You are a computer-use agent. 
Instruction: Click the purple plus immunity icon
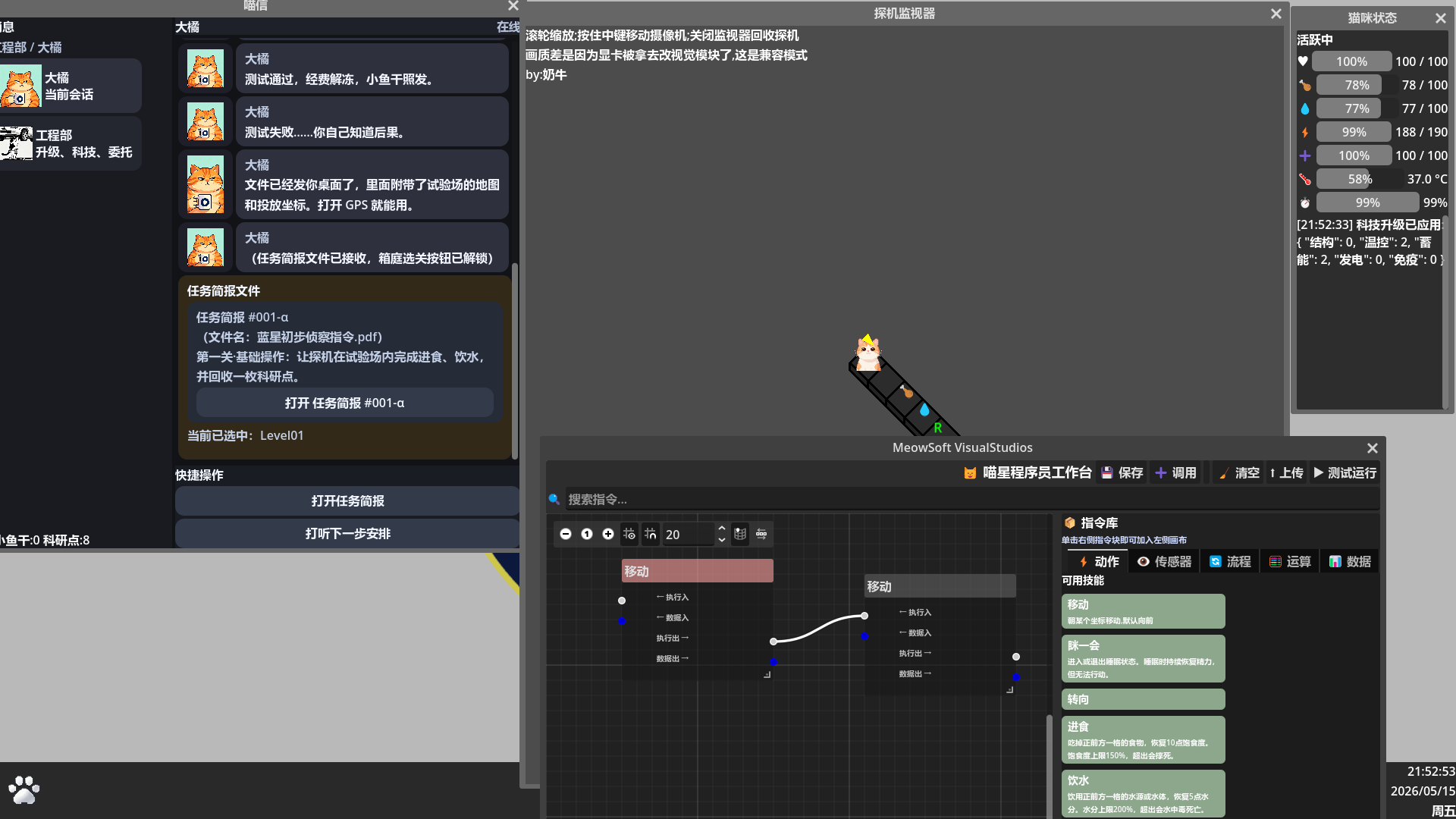(x=1305, y=155)
